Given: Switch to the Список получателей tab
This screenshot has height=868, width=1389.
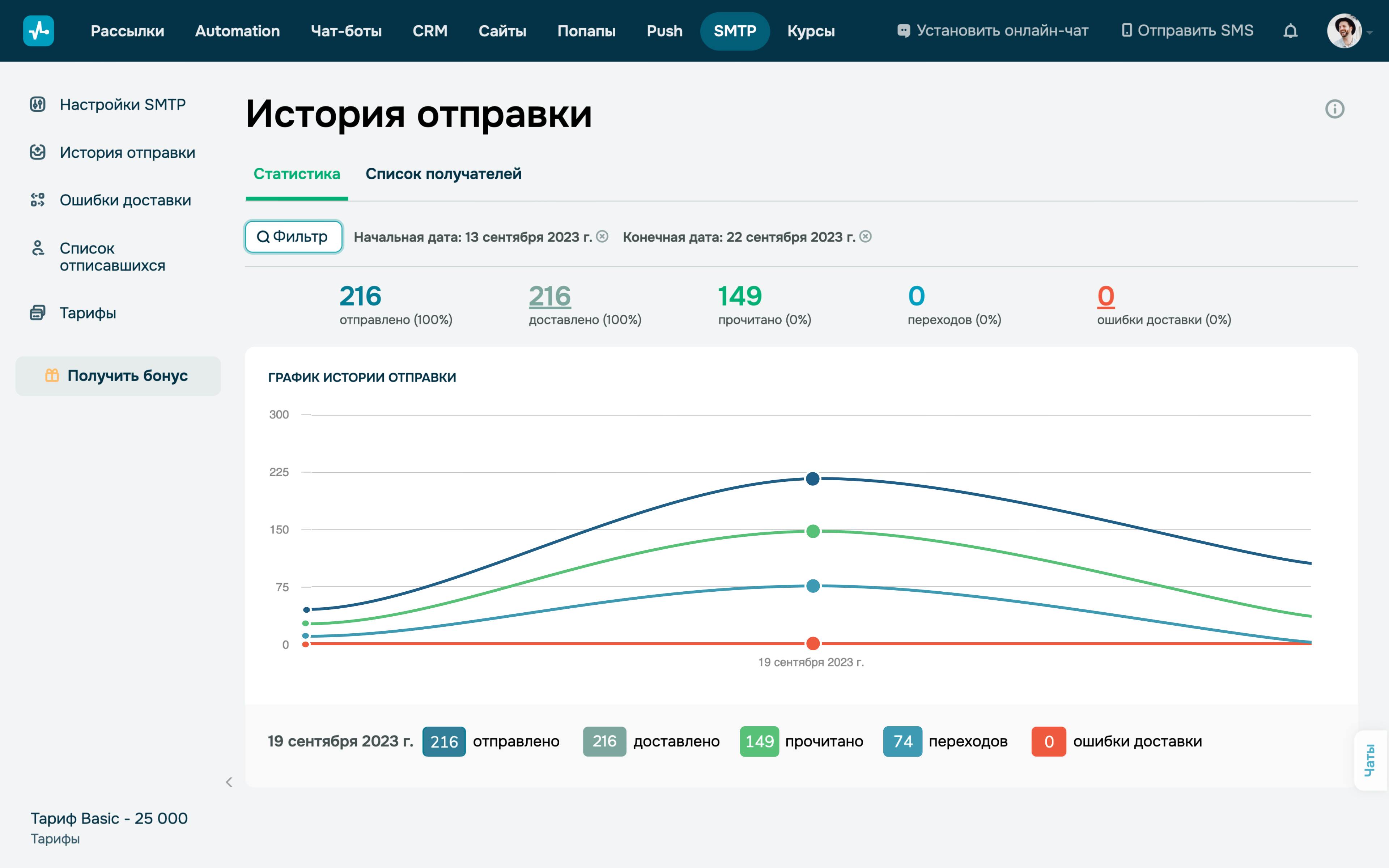Looking at the screenshot, I should (x=444, y=173).
